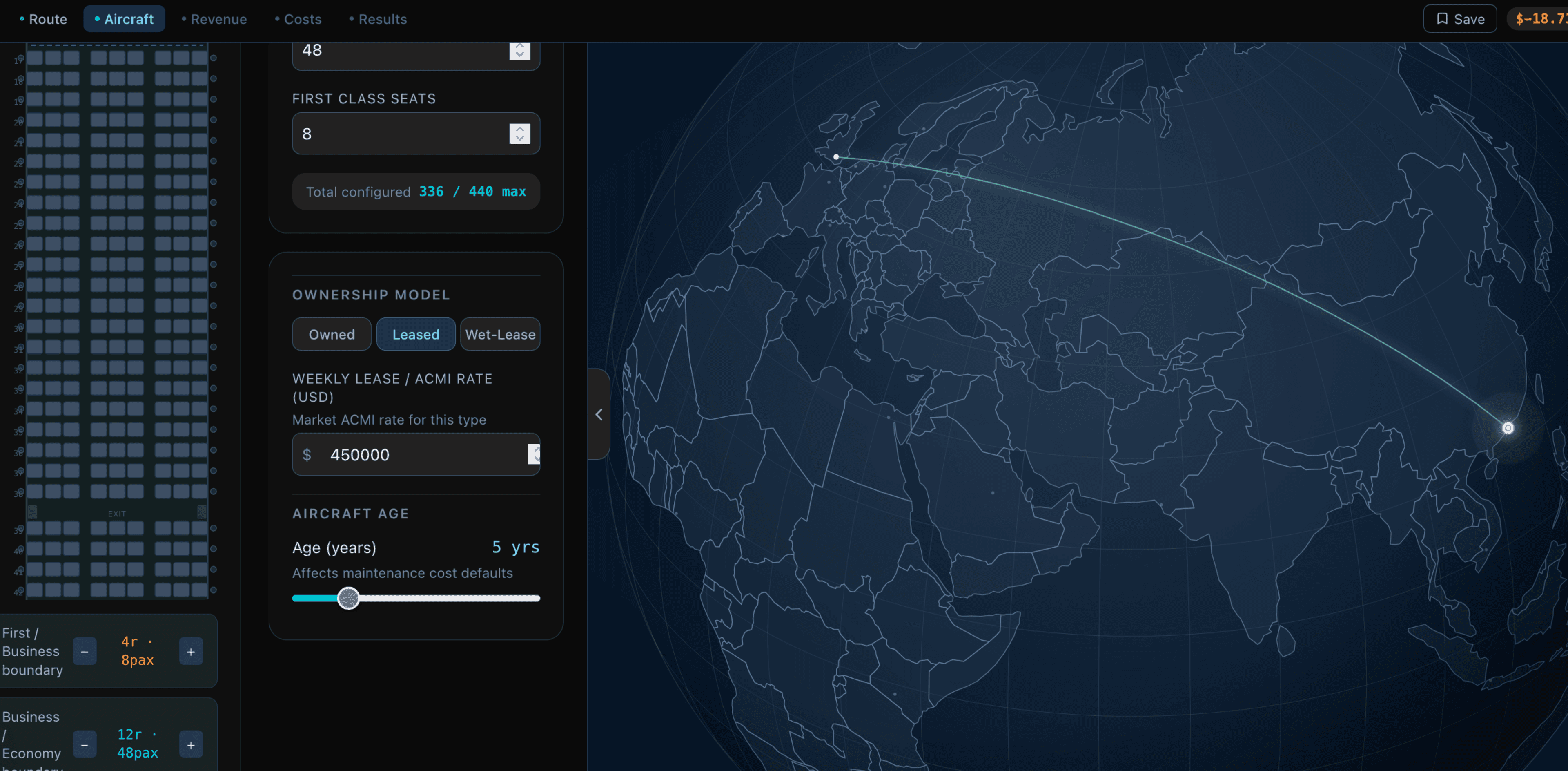
Task: Click the stepper on the 48 seats field
Action: click(520, 51)
